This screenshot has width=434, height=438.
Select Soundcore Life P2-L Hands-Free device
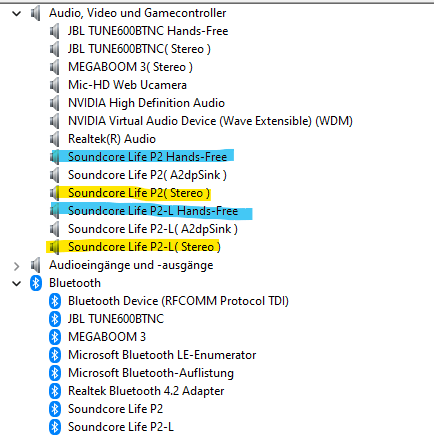tap(153, 211)
